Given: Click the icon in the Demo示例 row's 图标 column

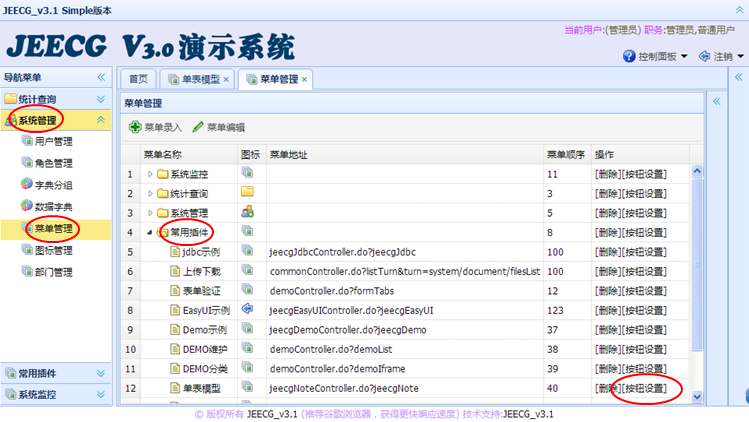Looking at the screenshot, I should [x=247, y=328].
